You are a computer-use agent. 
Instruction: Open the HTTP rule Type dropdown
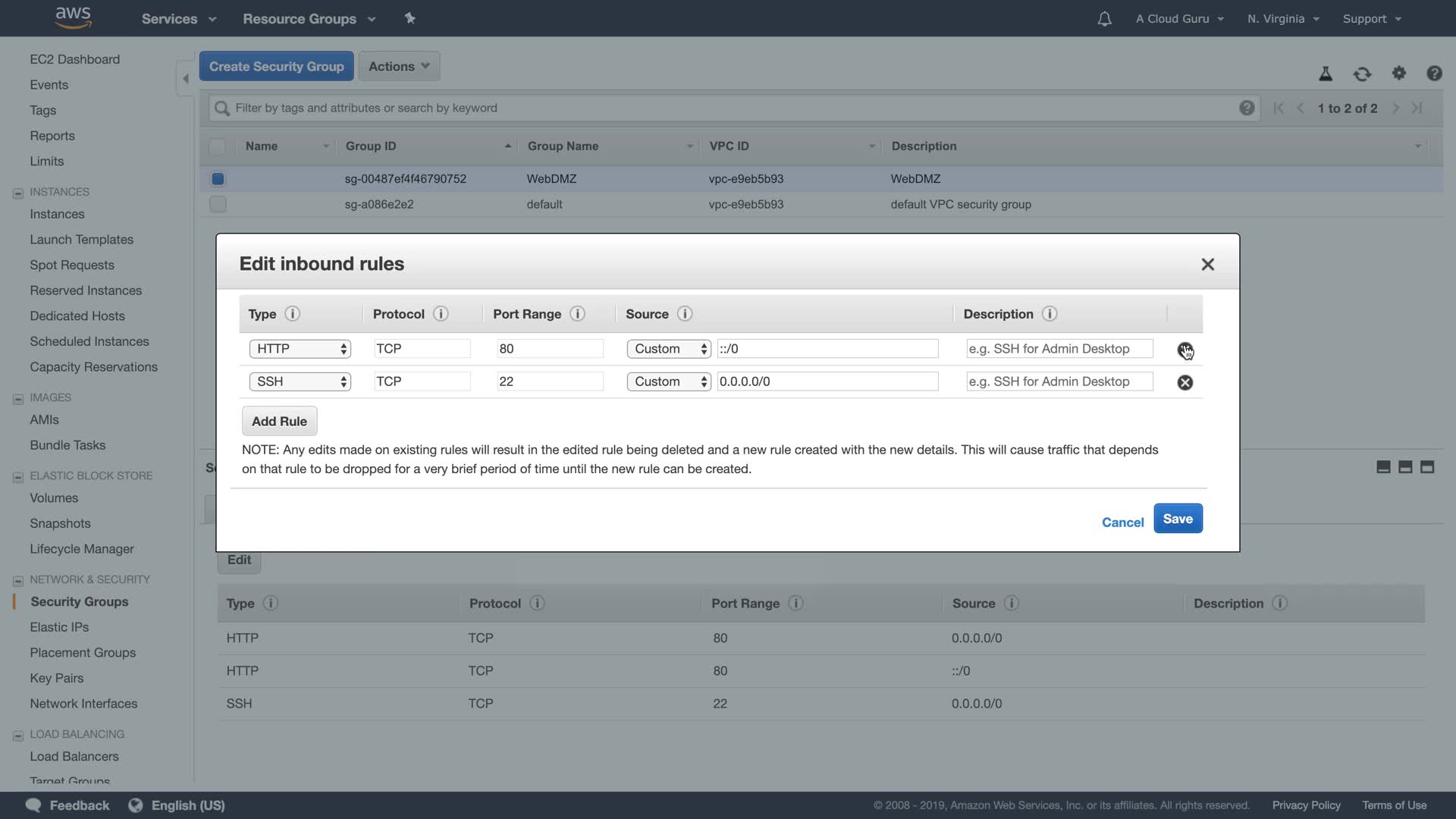point(300,349)
